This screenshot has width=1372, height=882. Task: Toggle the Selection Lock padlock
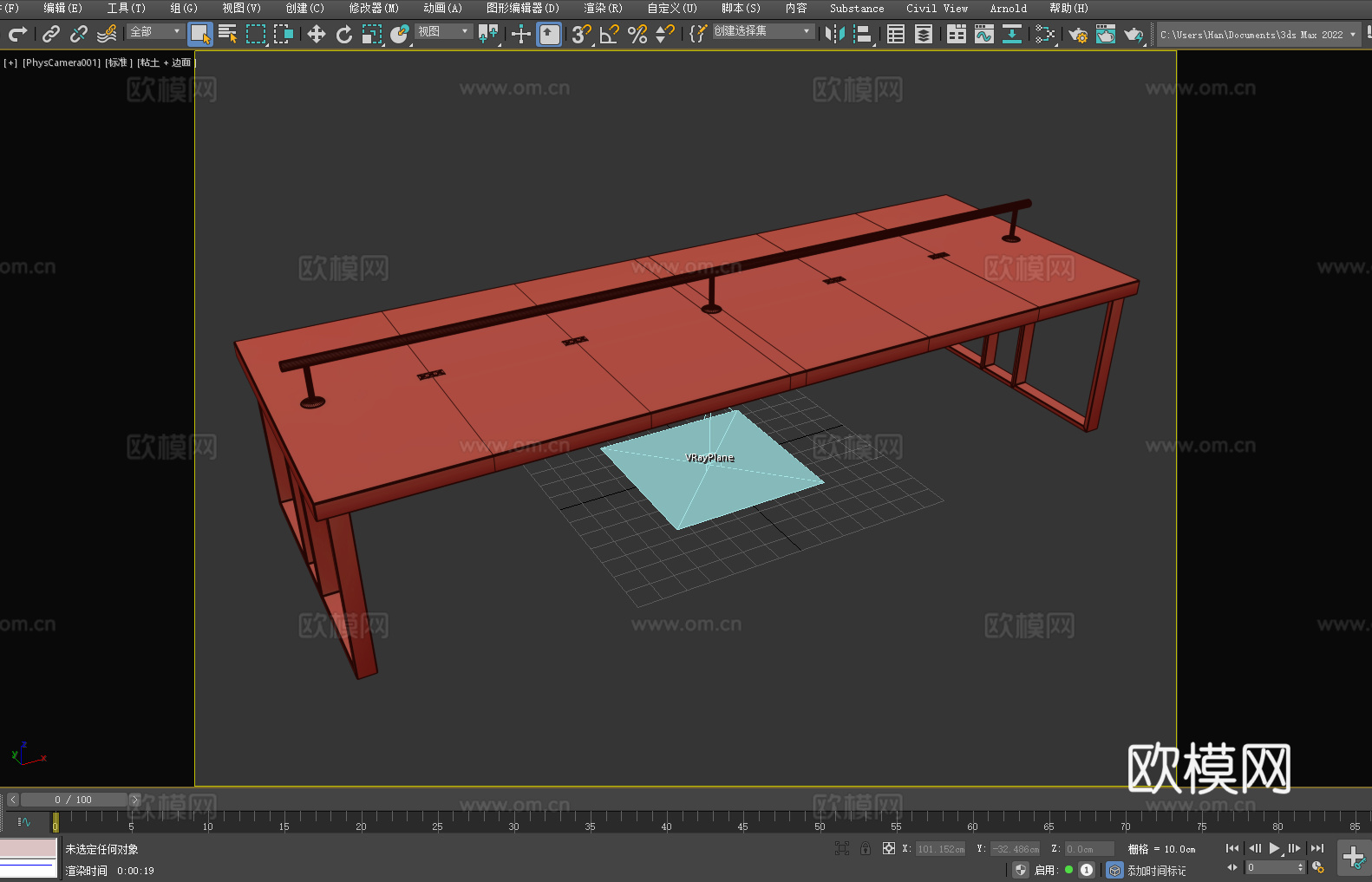(x=866, y=848)
